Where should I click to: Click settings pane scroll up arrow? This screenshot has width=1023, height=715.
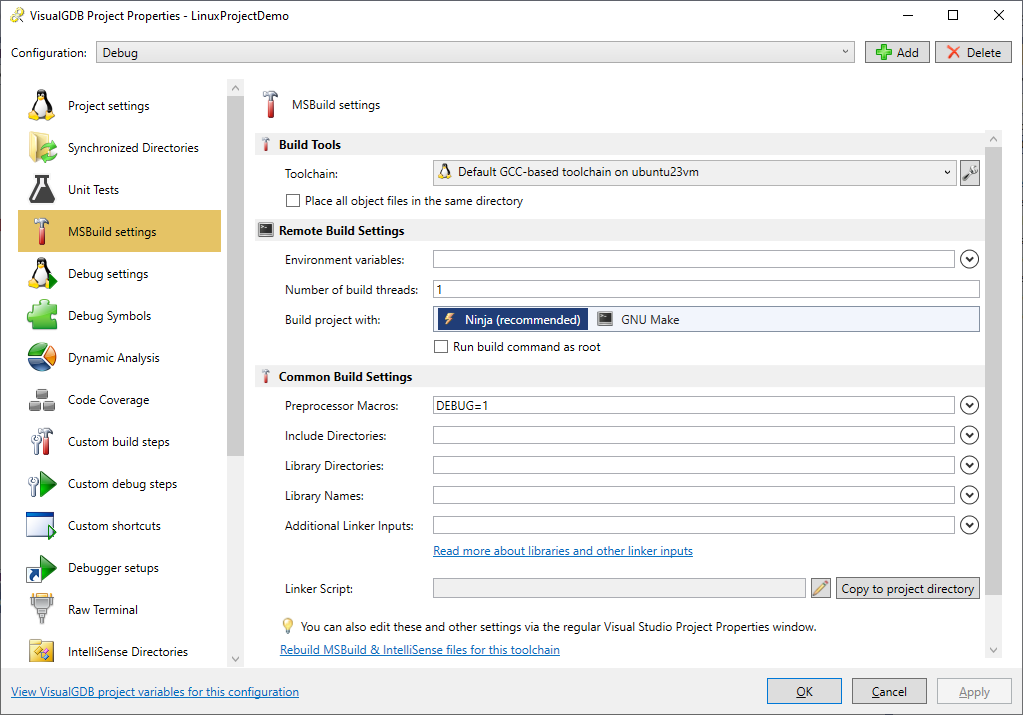click(993, 139)
